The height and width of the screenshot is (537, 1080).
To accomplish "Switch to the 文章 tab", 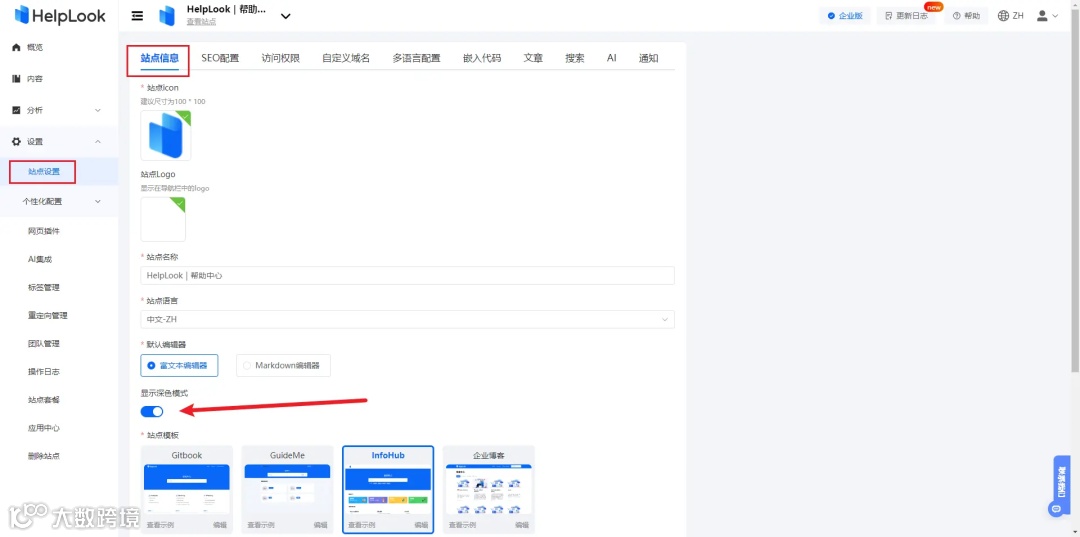I will coord(533,58).
